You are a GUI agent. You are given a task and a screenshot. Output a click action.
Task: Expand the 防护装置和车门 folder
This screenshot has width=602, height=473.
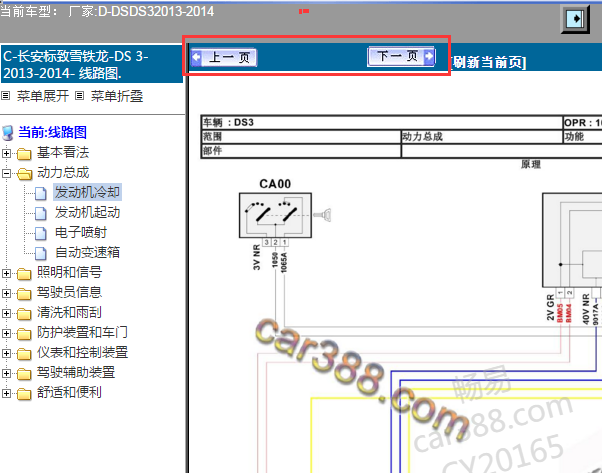(x=6, y=333)
